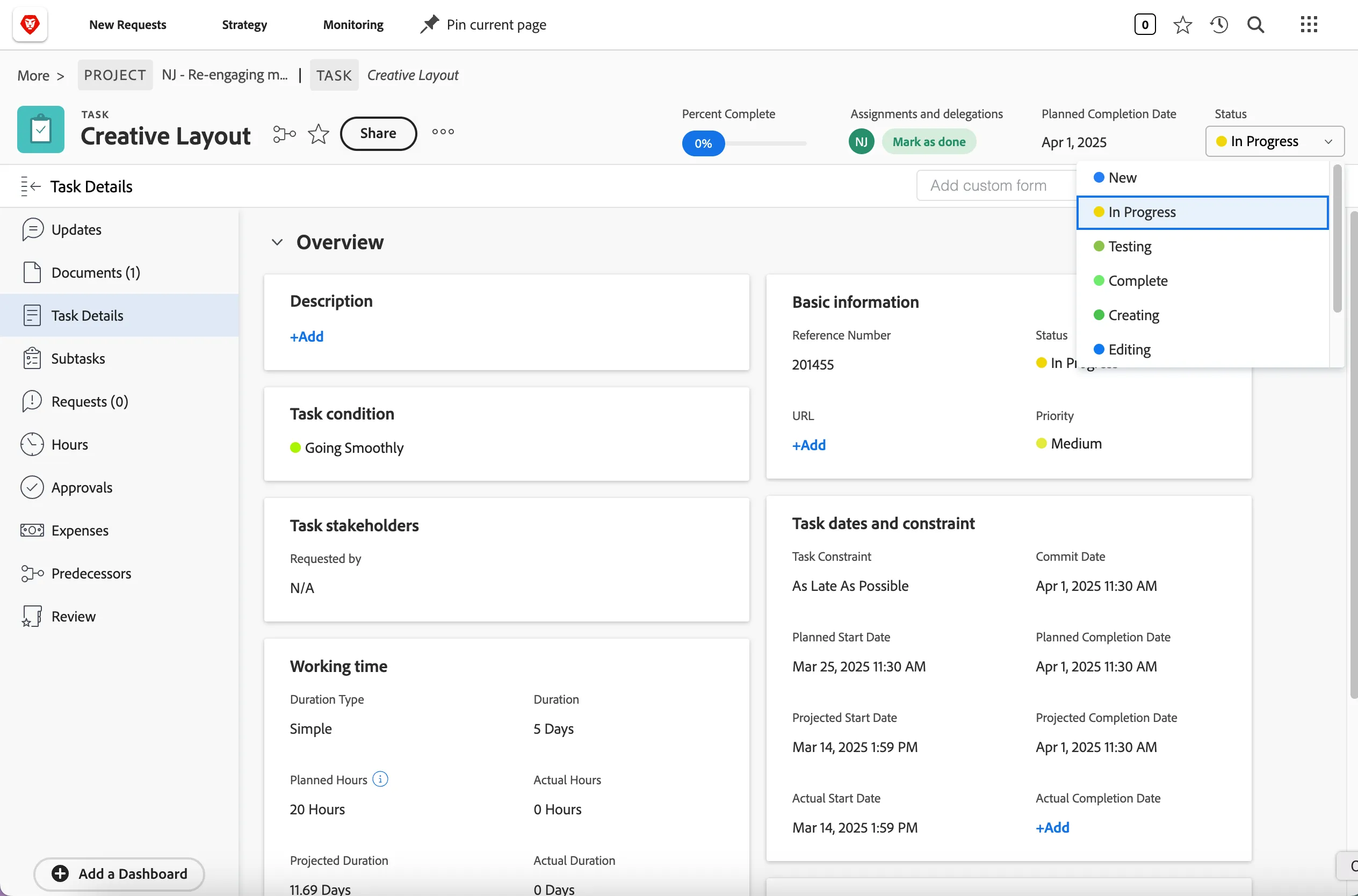Click the Planned Hours info icon
Image resolution: width=1358 pixels, height=896 pixels.
[x=380, y=779]
